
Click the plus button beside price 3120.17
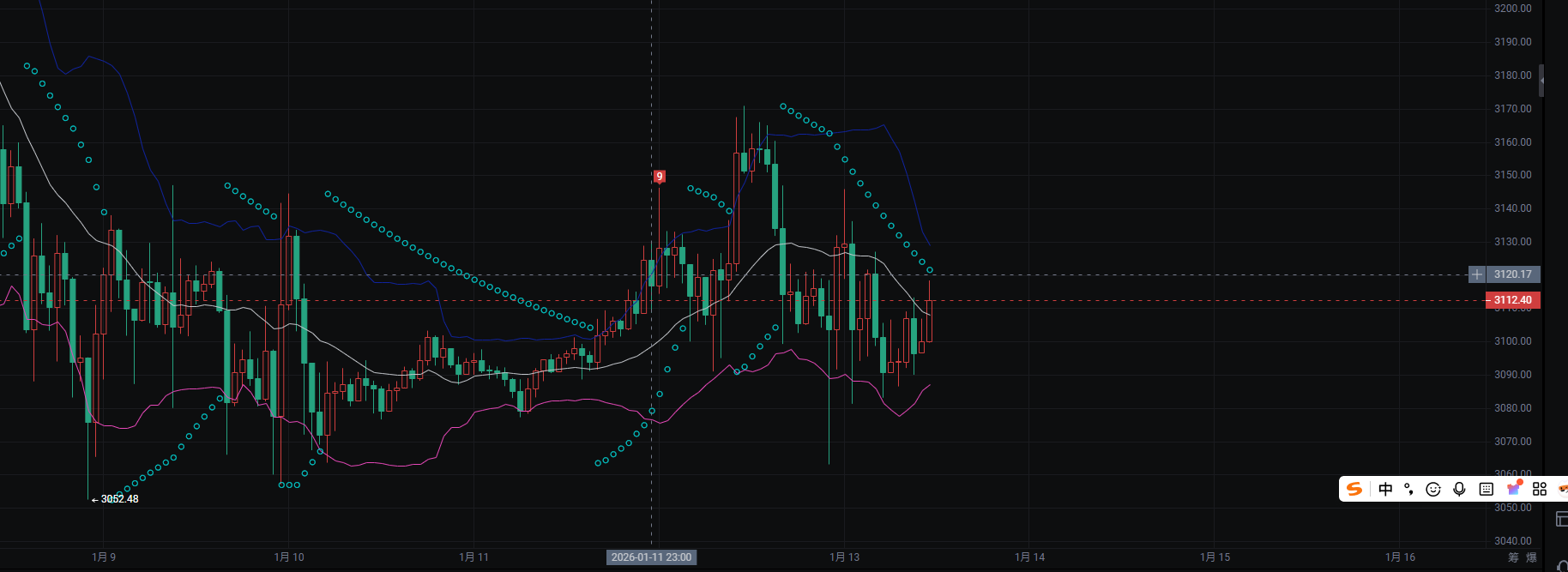[1476, 274]
